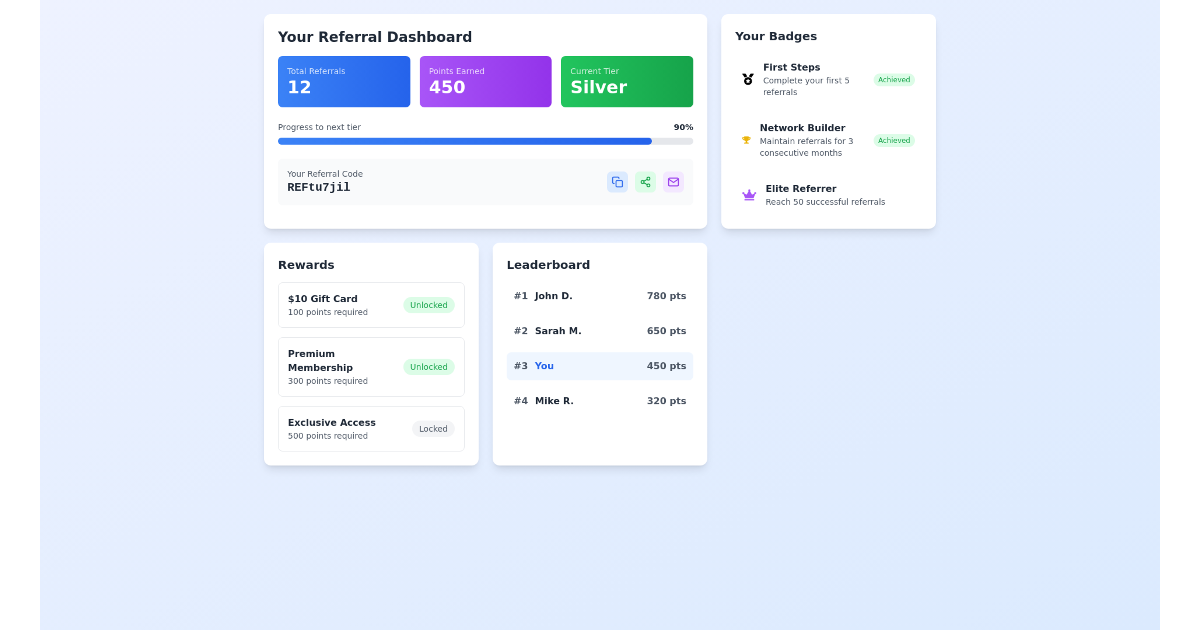Screen dimensions: 1200x630
Task: Click John D. on the leaderboard
Action: 554,295
